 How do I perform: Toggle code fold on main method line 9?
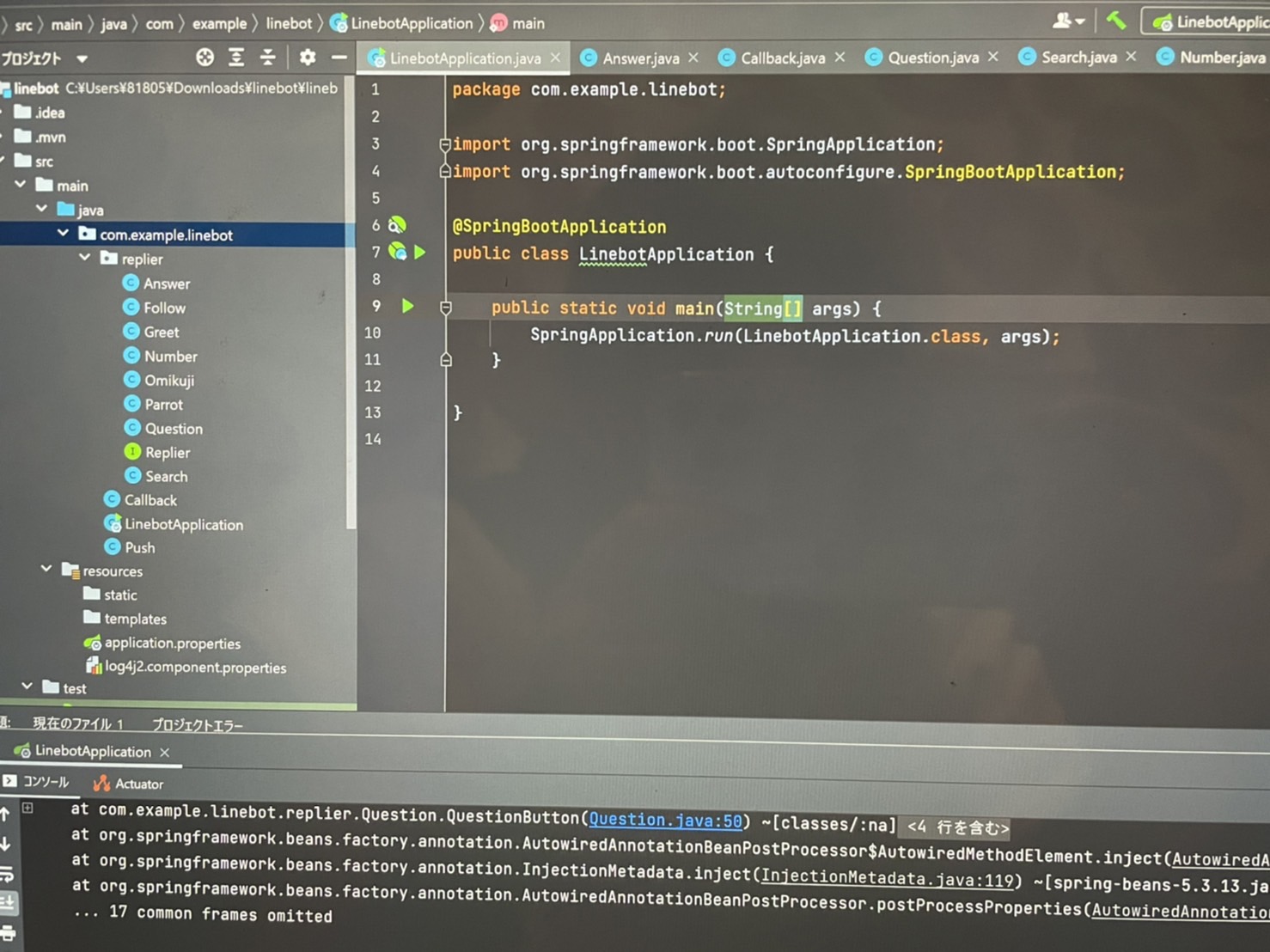[446, 308]
